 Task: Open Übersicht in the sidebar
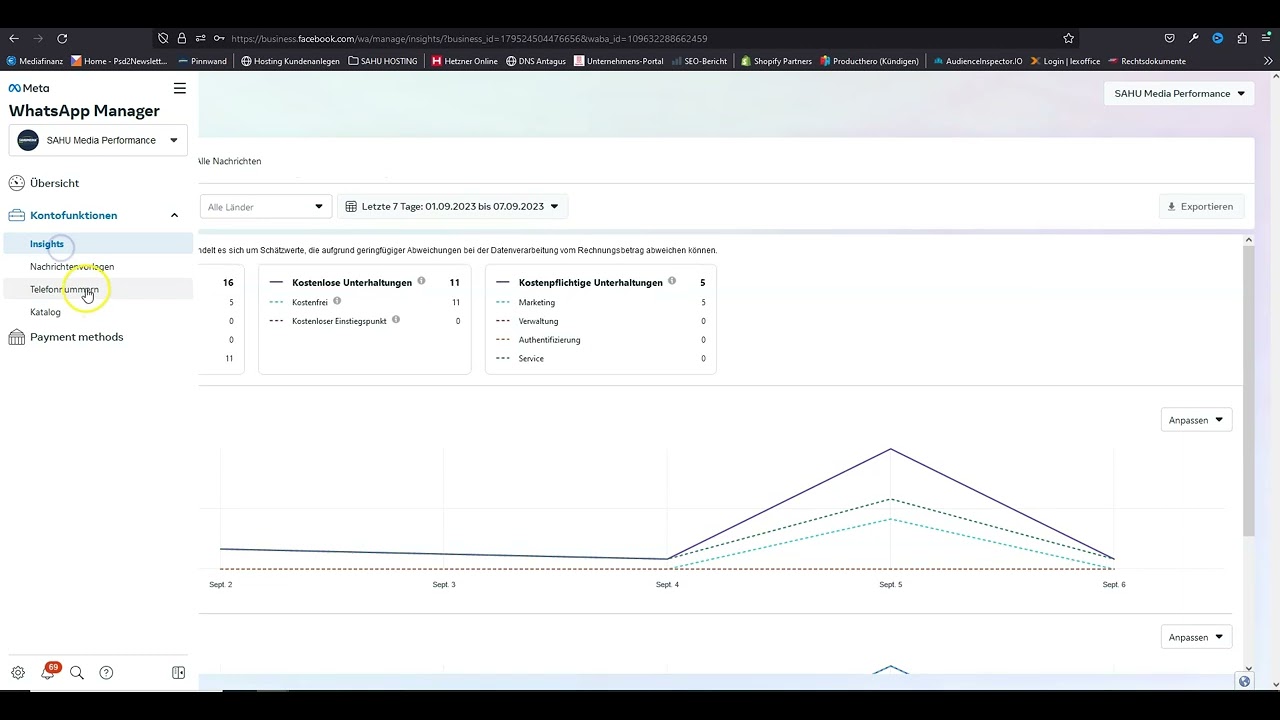(54, 183)
